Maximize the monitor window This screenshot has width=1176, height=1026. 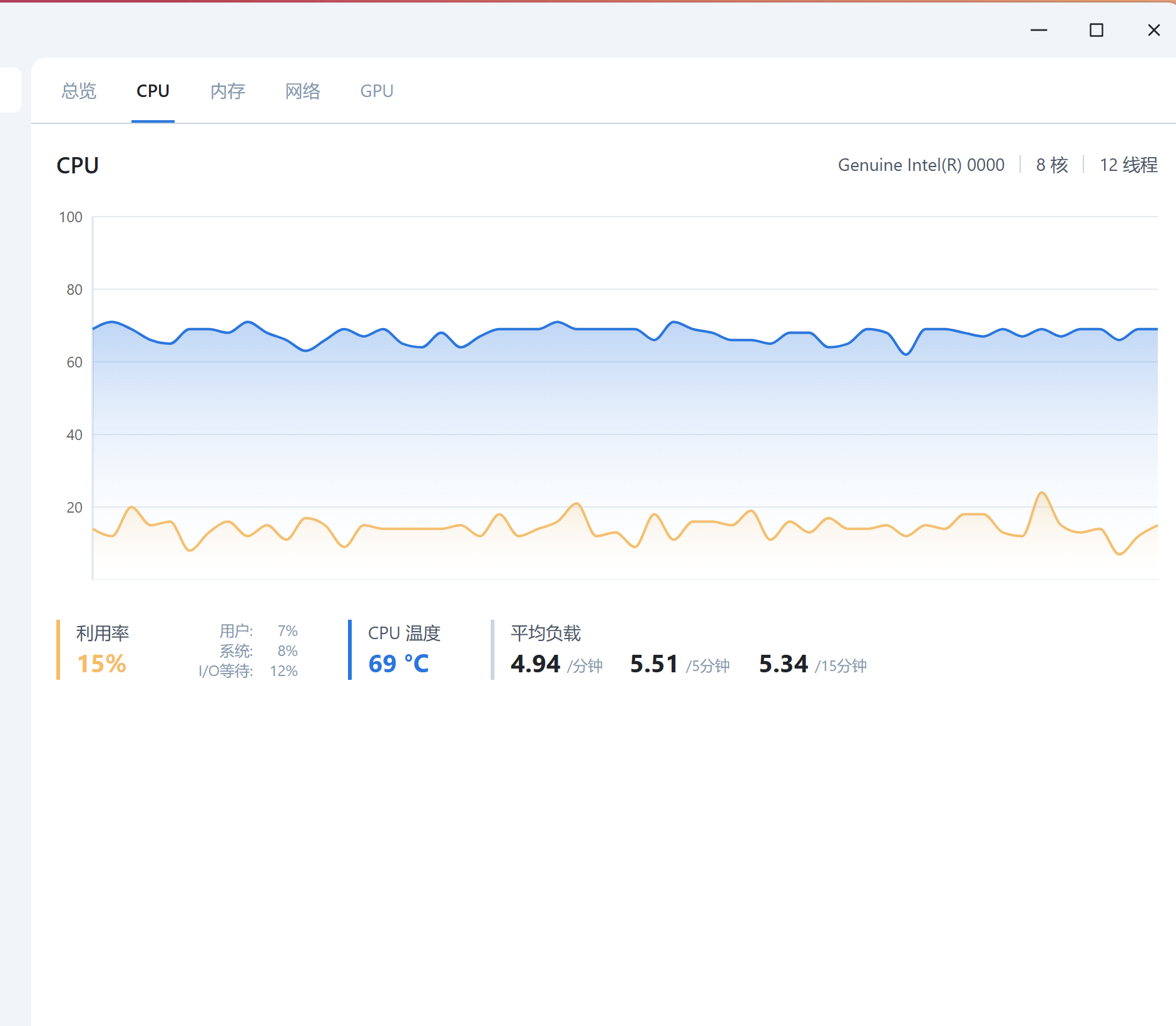[1097, 30]
